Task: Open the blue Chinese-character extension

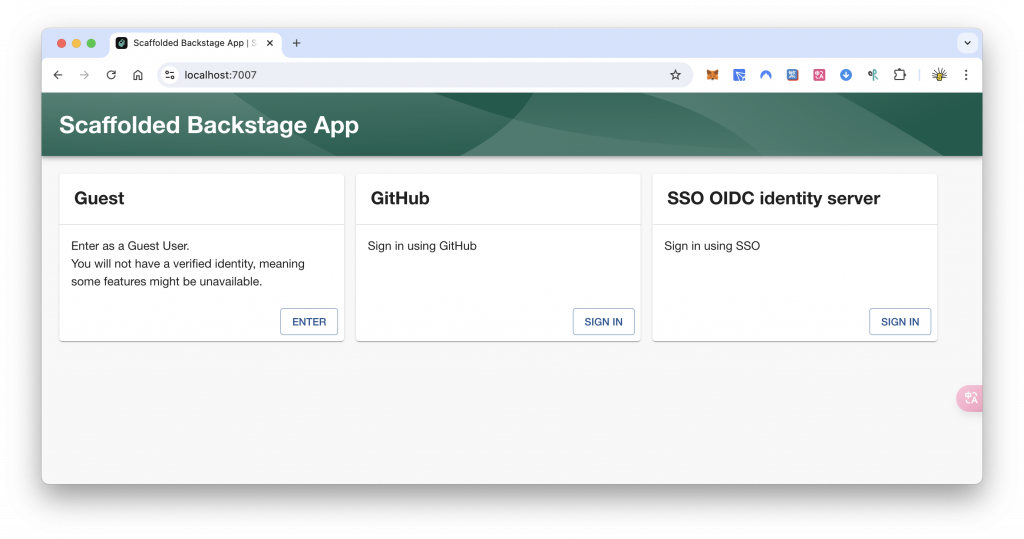Action: [793, 75]
